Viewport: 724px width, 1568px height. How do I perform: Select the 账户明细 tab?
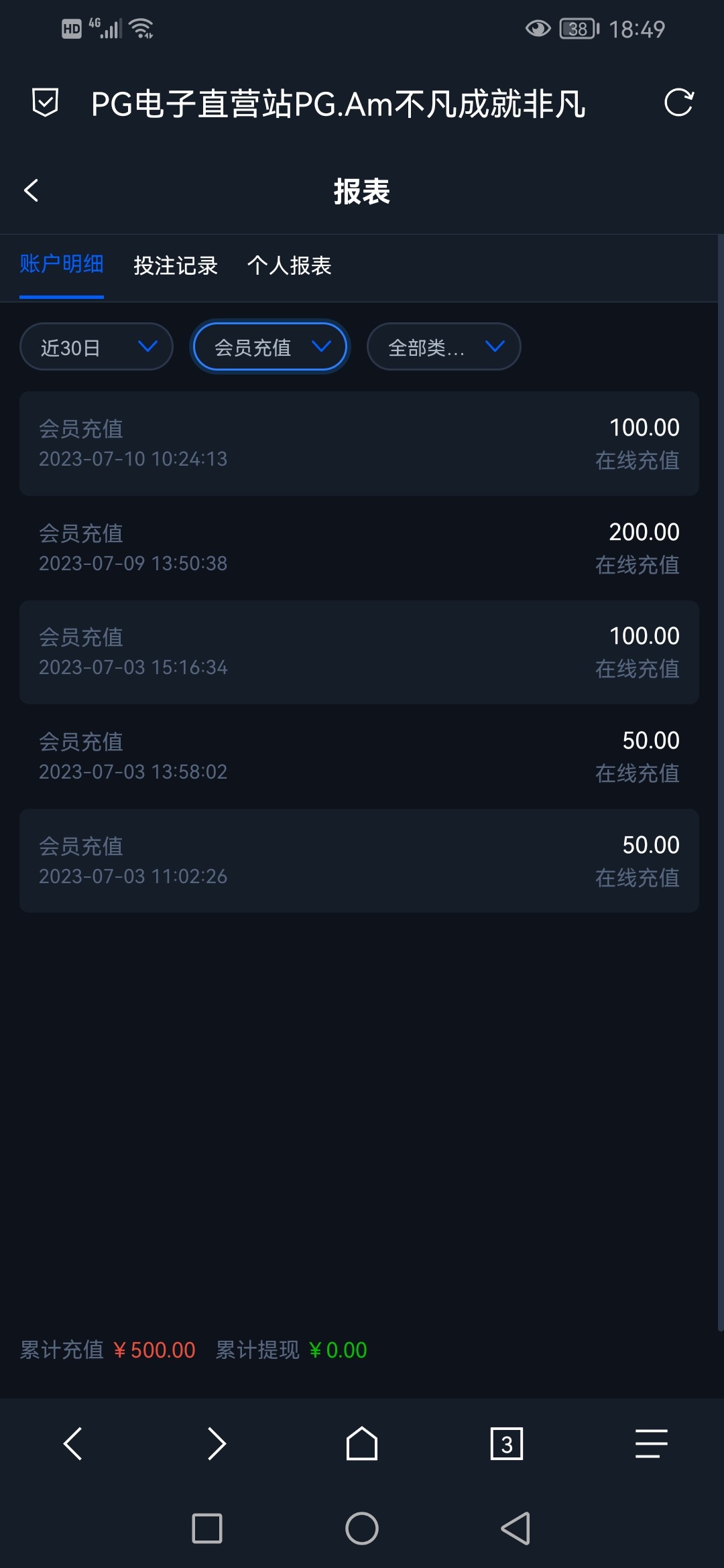pyautogui.click(x=62, y=265)
